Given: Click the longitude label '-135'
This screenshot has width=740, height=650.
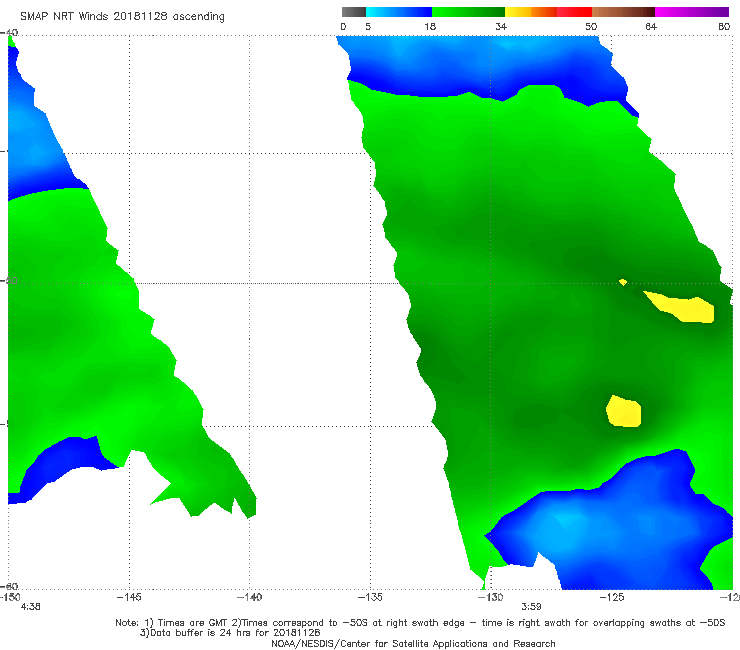Looking at the screenshot, I should tap(370, 598).
